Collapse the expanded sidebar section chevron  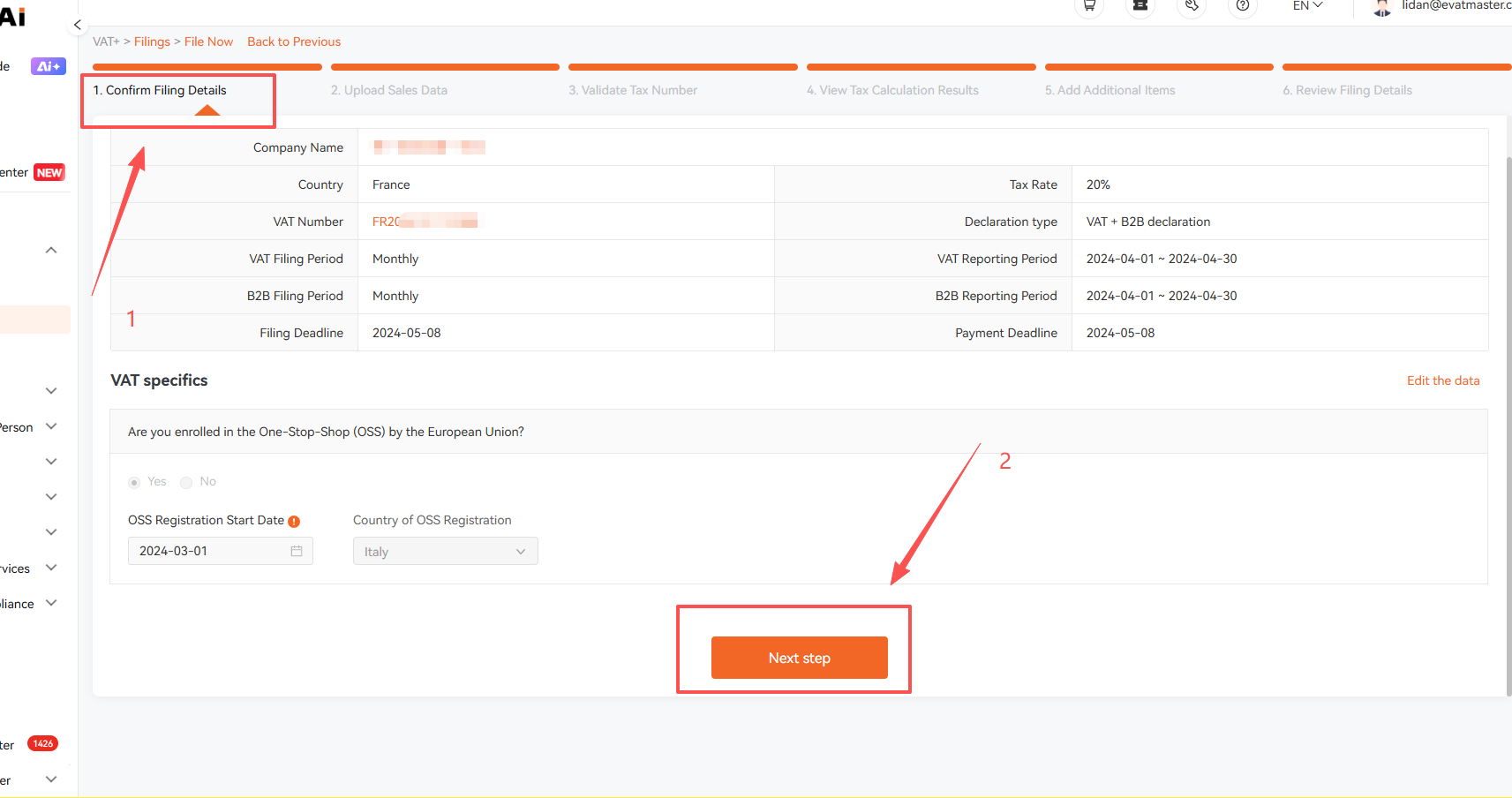click(x=51, y=250)
